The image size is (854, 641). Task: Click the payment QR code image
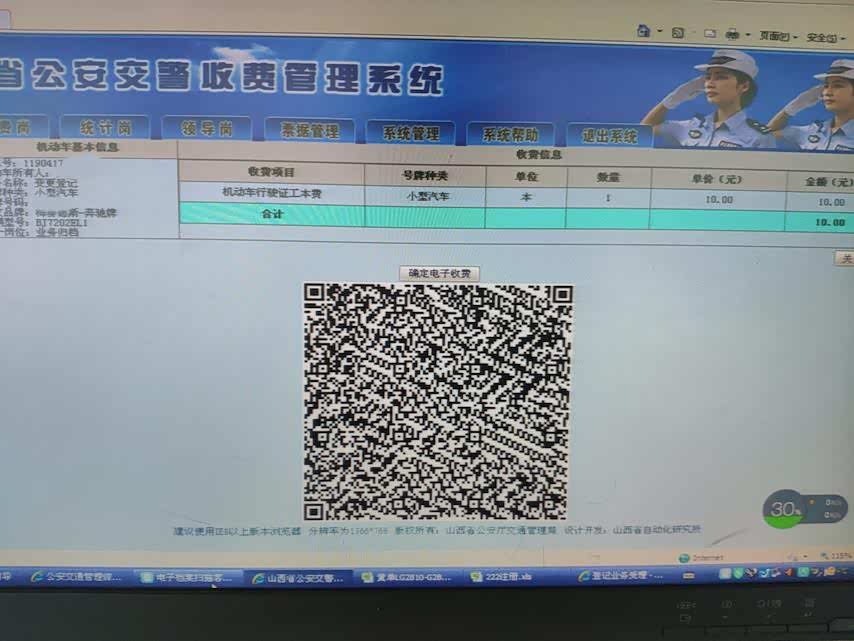[x=438, y=401]
